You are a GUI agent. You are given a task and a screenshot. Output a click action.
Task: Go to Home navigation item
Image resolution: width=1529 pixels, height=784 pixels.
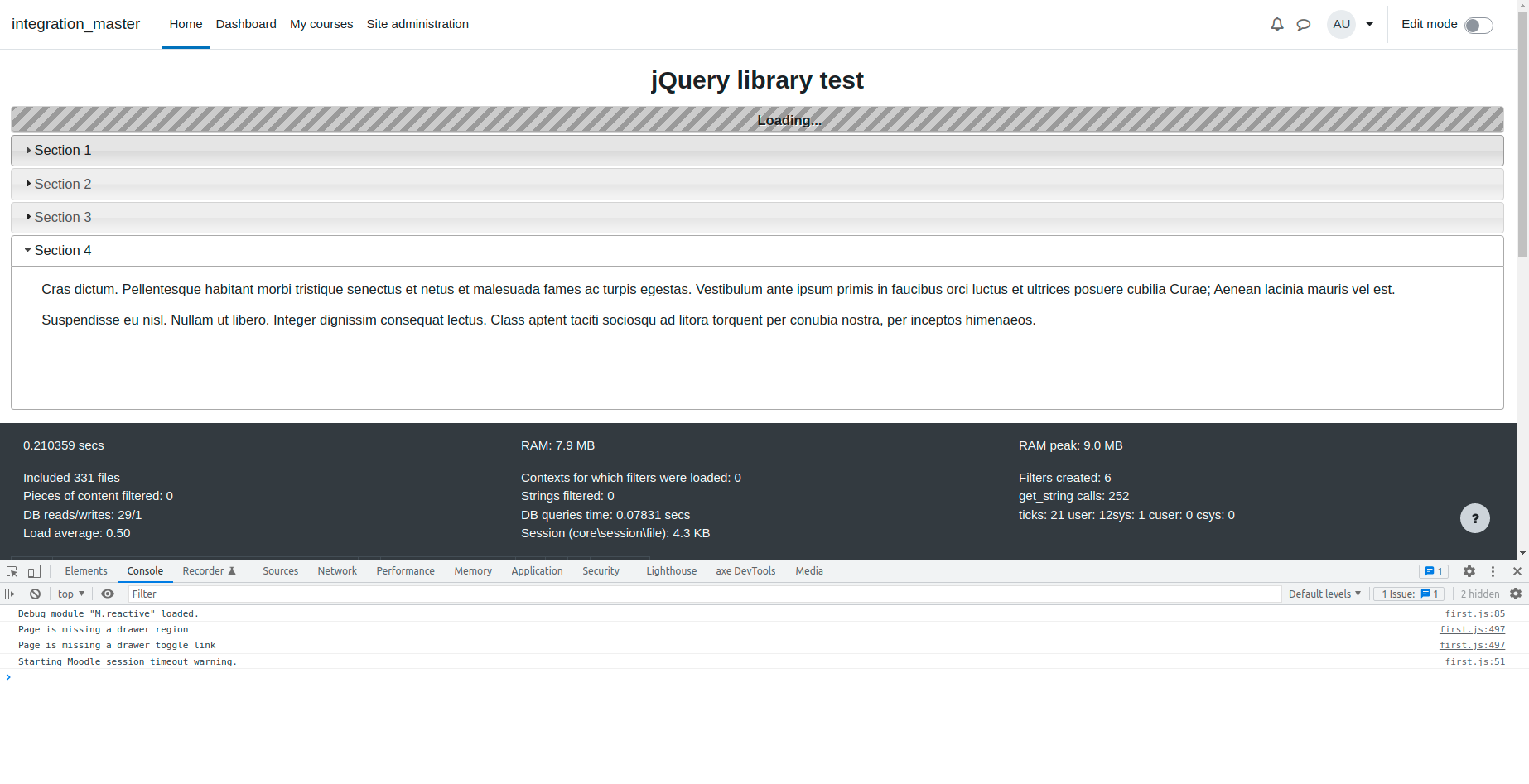click(186, 24)
